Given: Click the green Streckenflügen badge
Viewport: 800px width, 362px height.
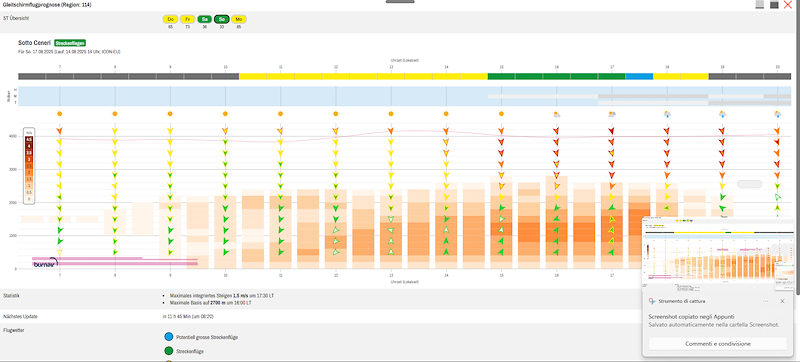Looking at the screenshot, I should [x=70, y=43].
